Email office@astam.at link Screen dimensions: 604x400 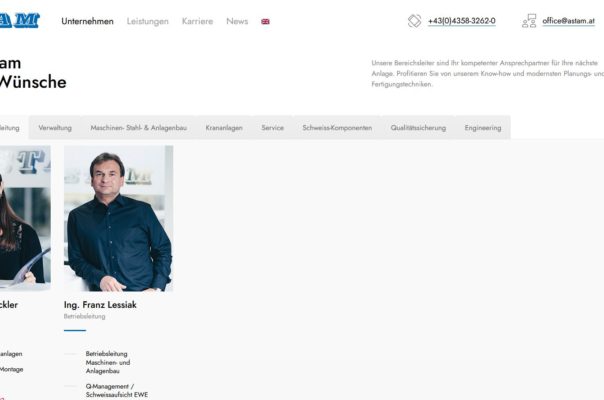coord(569,21)
